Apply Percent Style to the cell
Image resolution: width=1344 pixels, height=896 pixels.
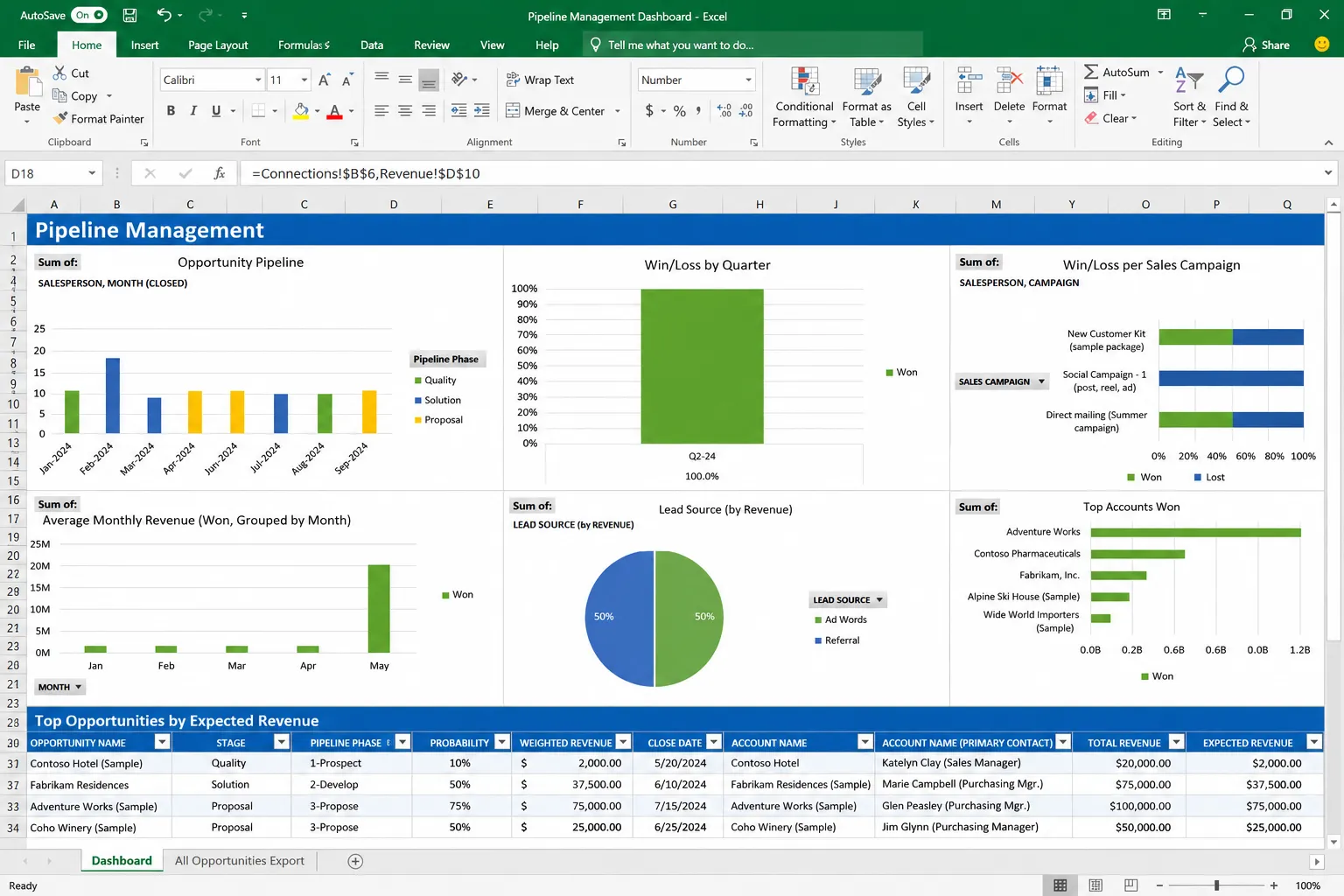[x=680, y=111]
